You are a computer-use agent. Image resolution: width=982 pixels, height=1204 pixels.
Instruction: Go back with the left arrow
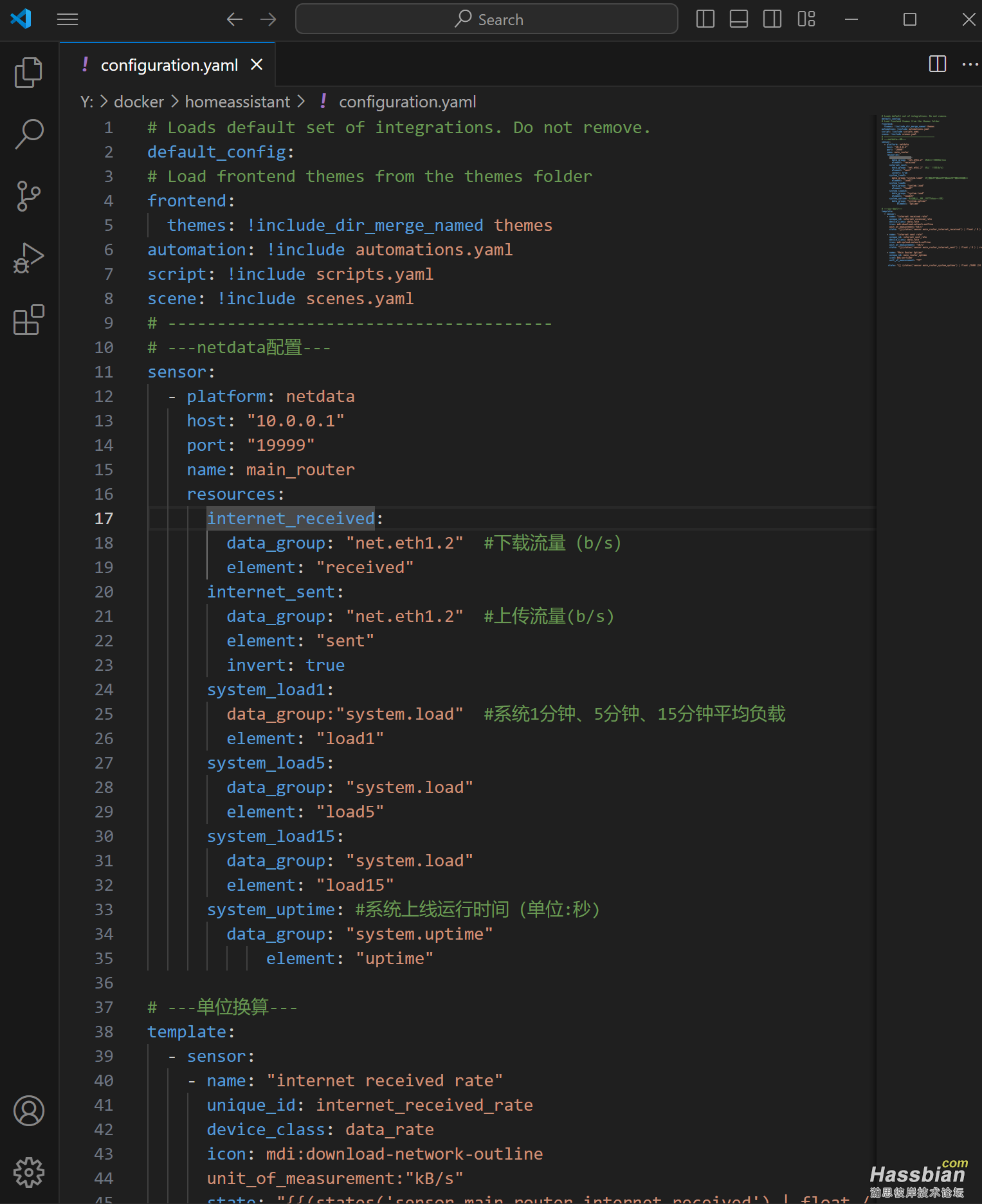click(235, 19)
